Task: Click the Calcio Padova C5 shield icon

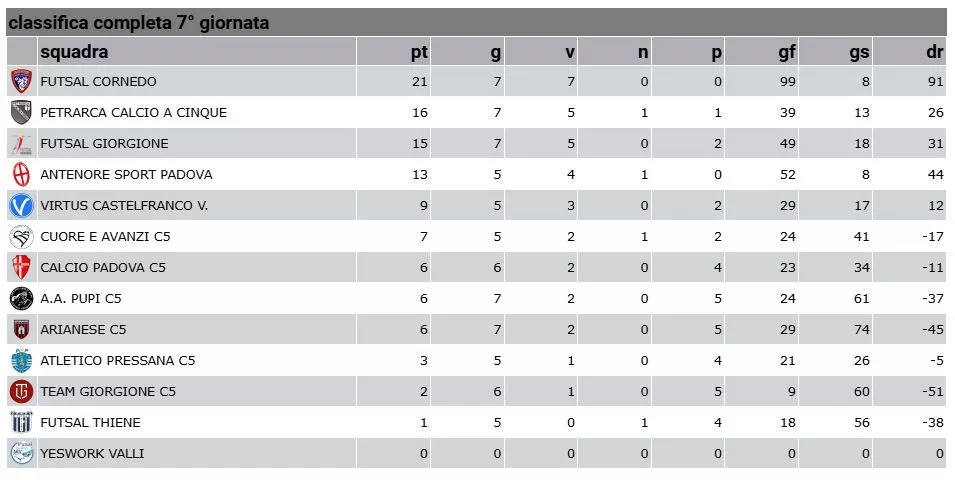Action: tap(21, 267)
